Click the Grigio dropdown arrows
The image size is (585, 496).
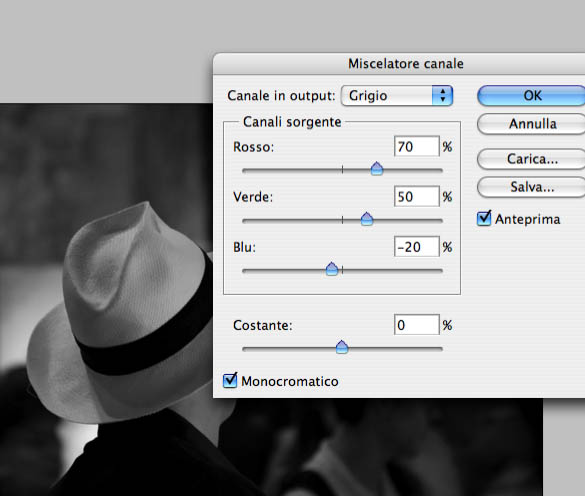pyautogui.click(x=442, y=96)
